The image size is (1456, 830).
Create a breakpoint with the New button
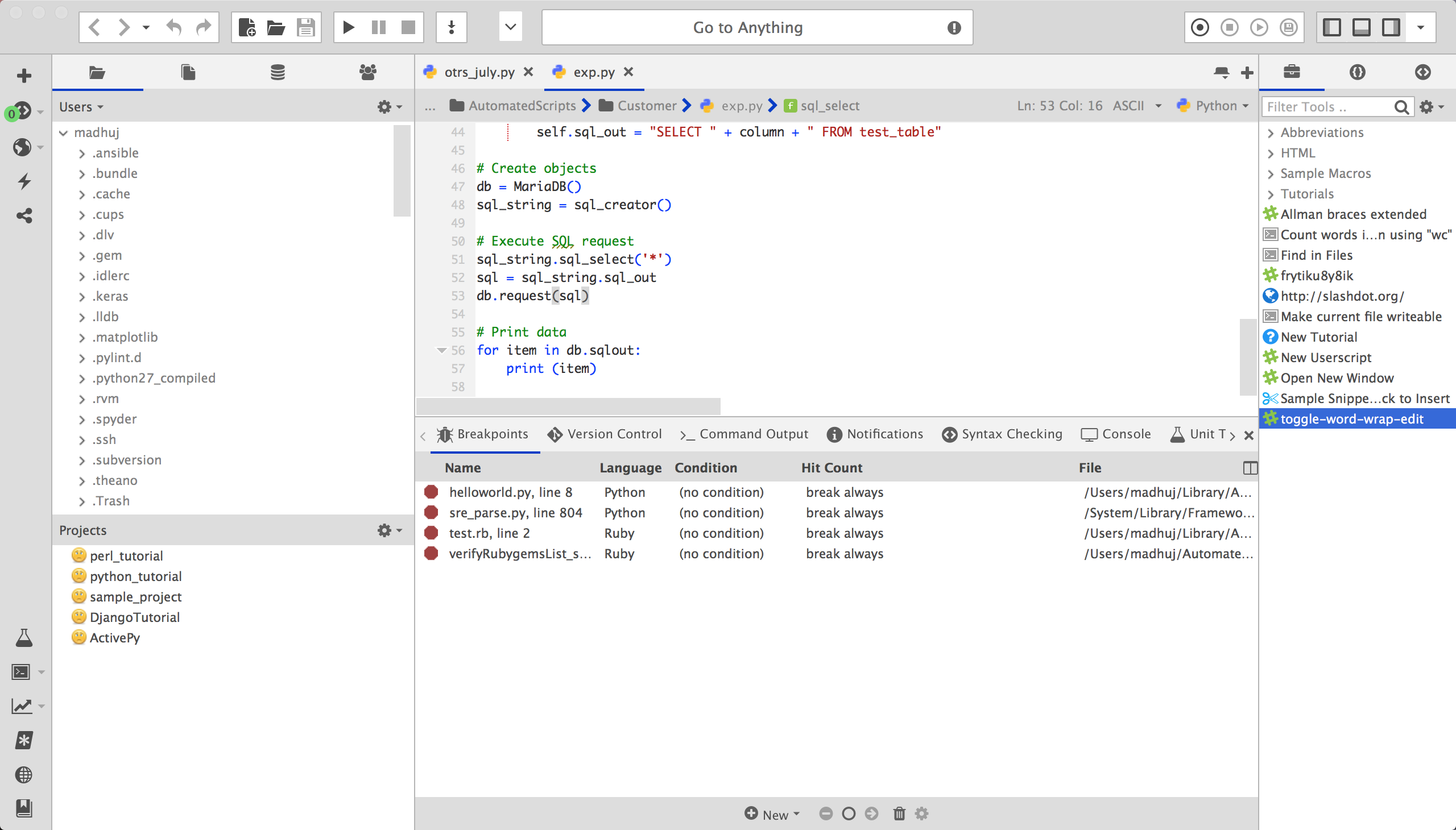point(771,814)
